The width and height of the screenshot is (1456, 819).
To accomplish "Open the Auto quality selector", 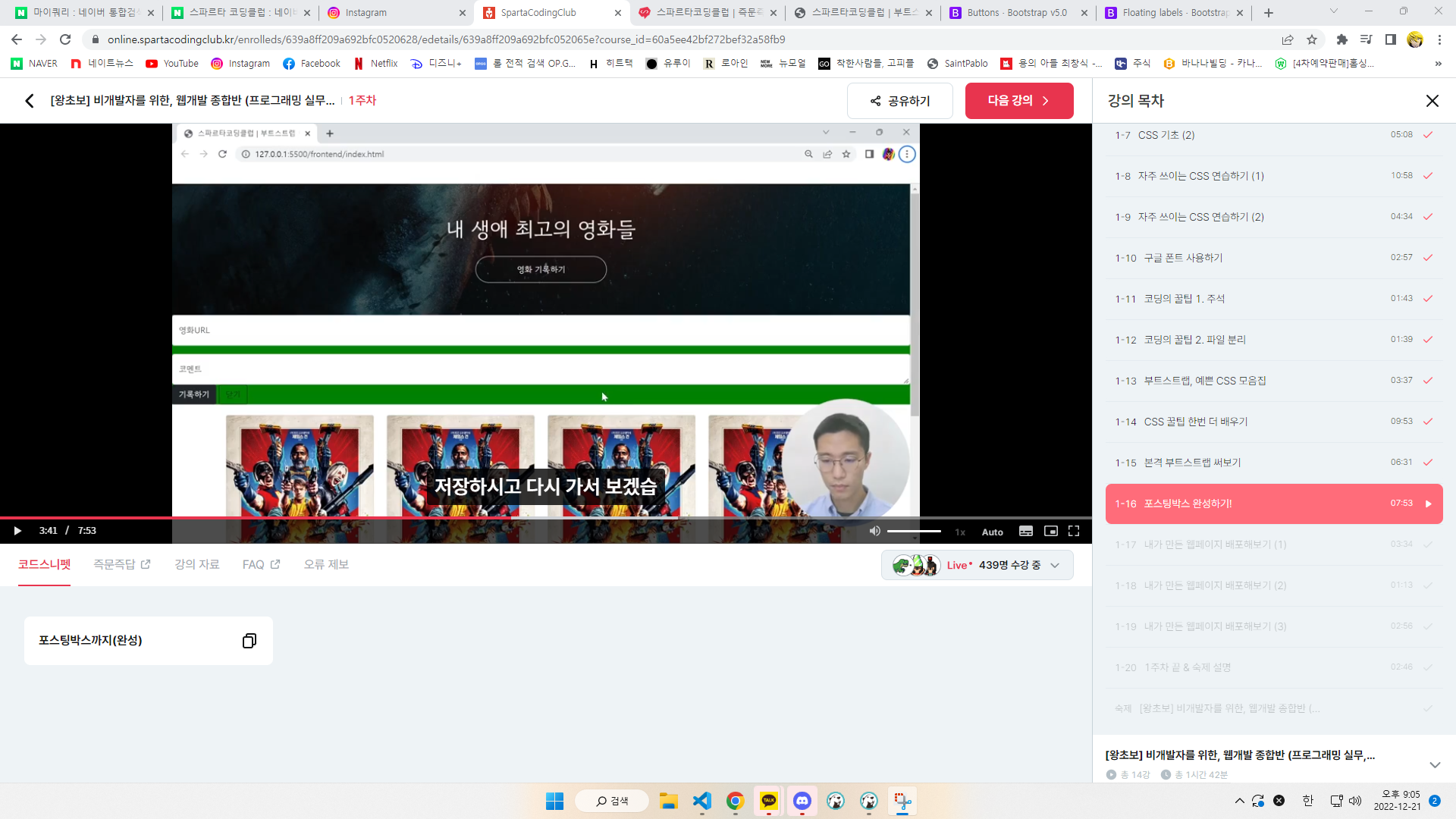I will (x=992, y=532).
